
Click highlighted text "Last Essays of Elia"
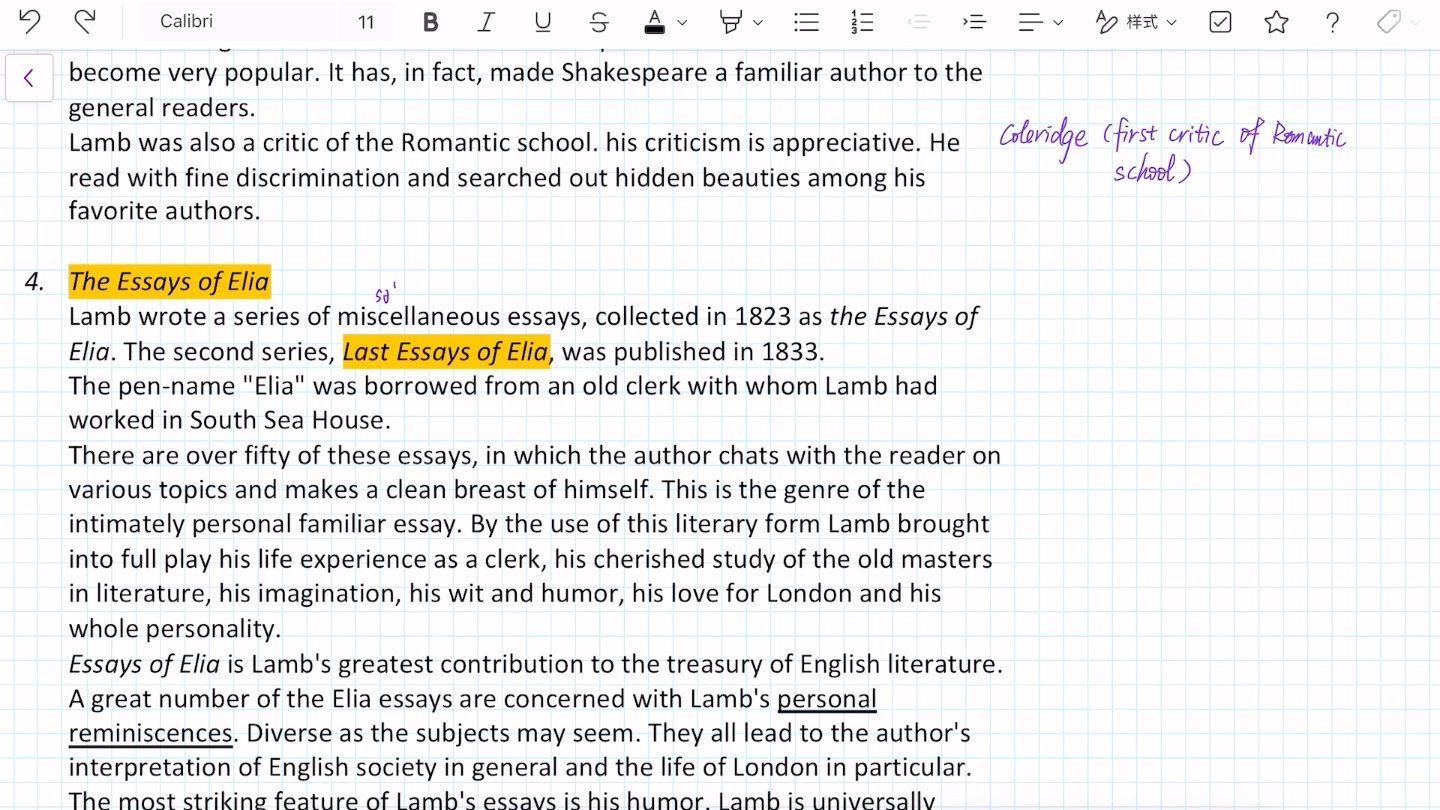tap(446, 352)
